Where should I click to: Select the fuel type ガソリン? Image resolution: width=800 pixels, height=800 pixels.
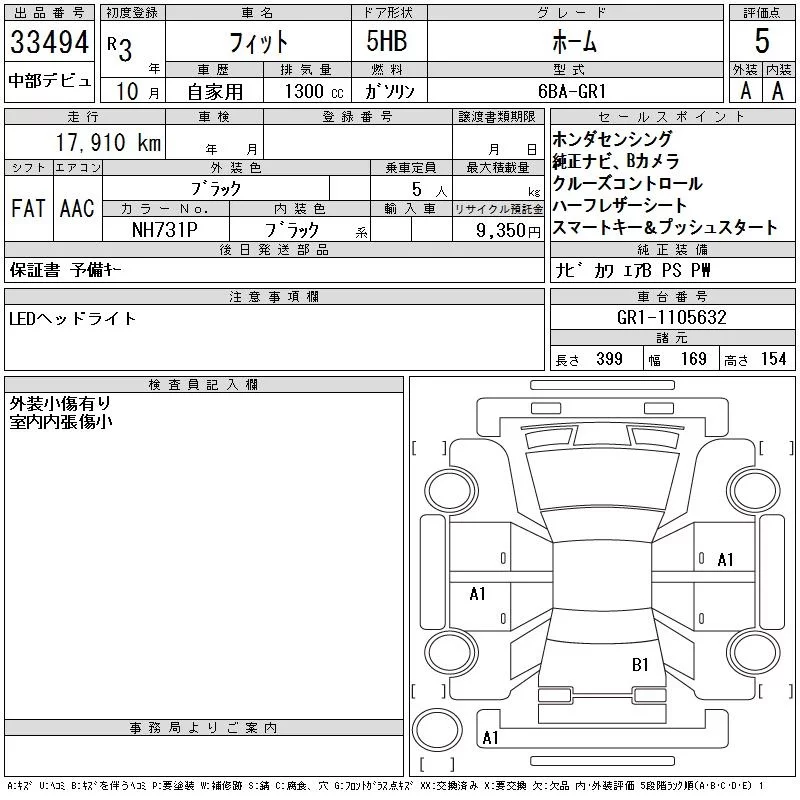click(x=389, y=91)
